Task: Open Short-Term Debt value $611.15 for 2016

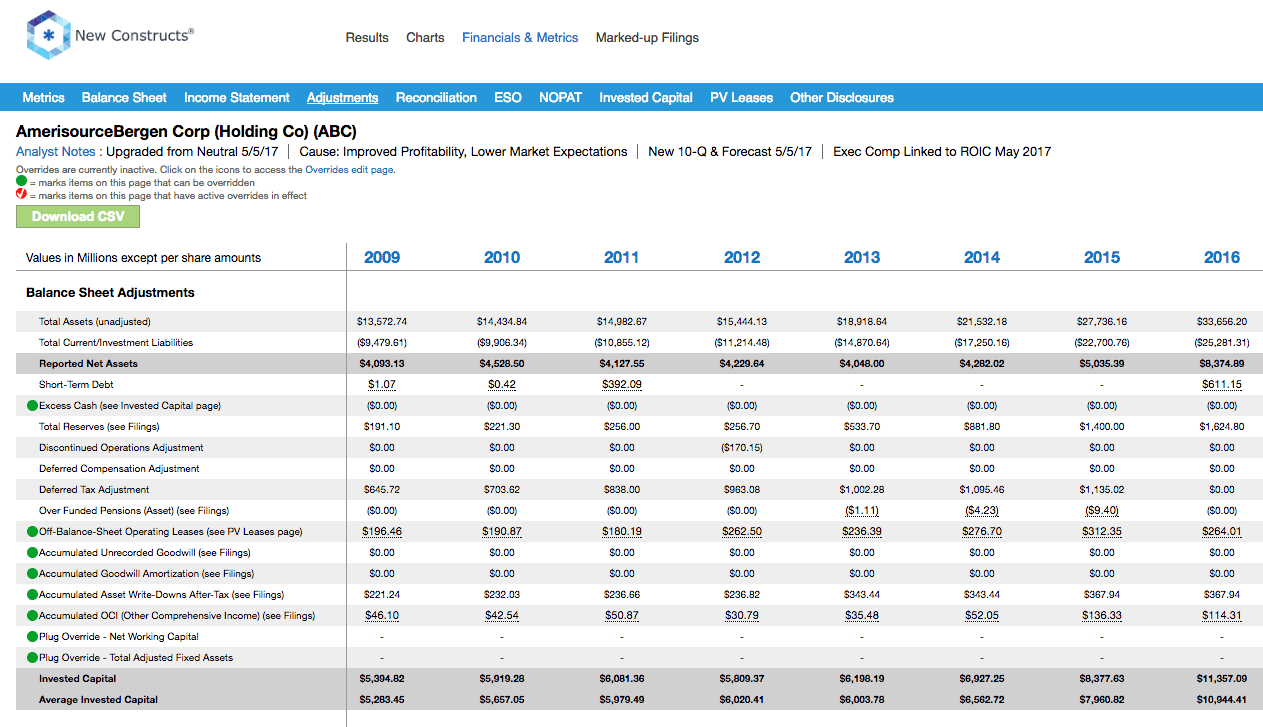Action: (x=1222, y=385)
